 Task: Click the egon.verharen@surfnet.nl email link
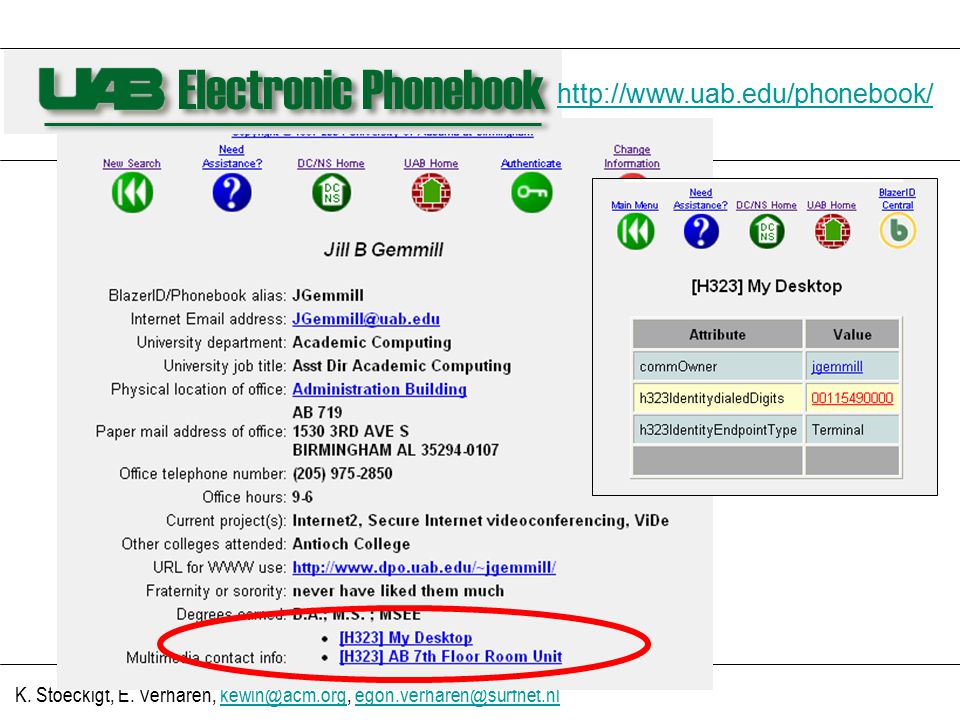[457, 696]
